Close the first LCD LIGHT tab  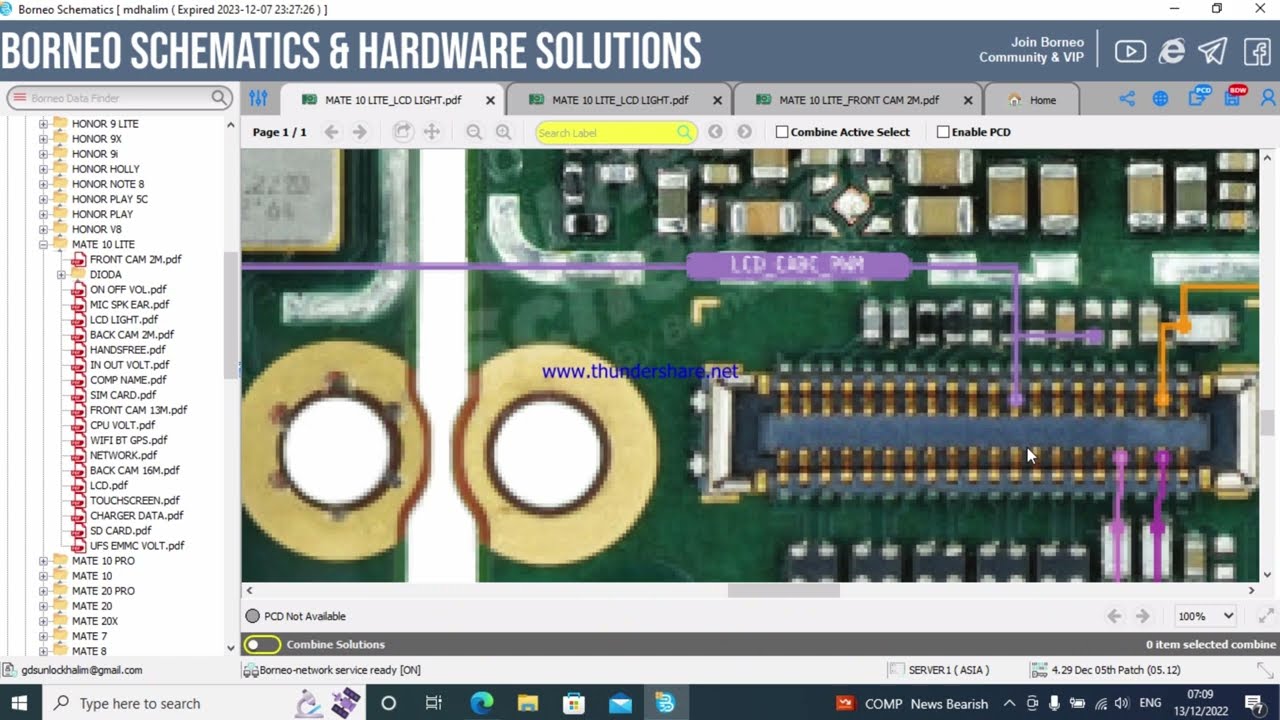coord(490,100)
